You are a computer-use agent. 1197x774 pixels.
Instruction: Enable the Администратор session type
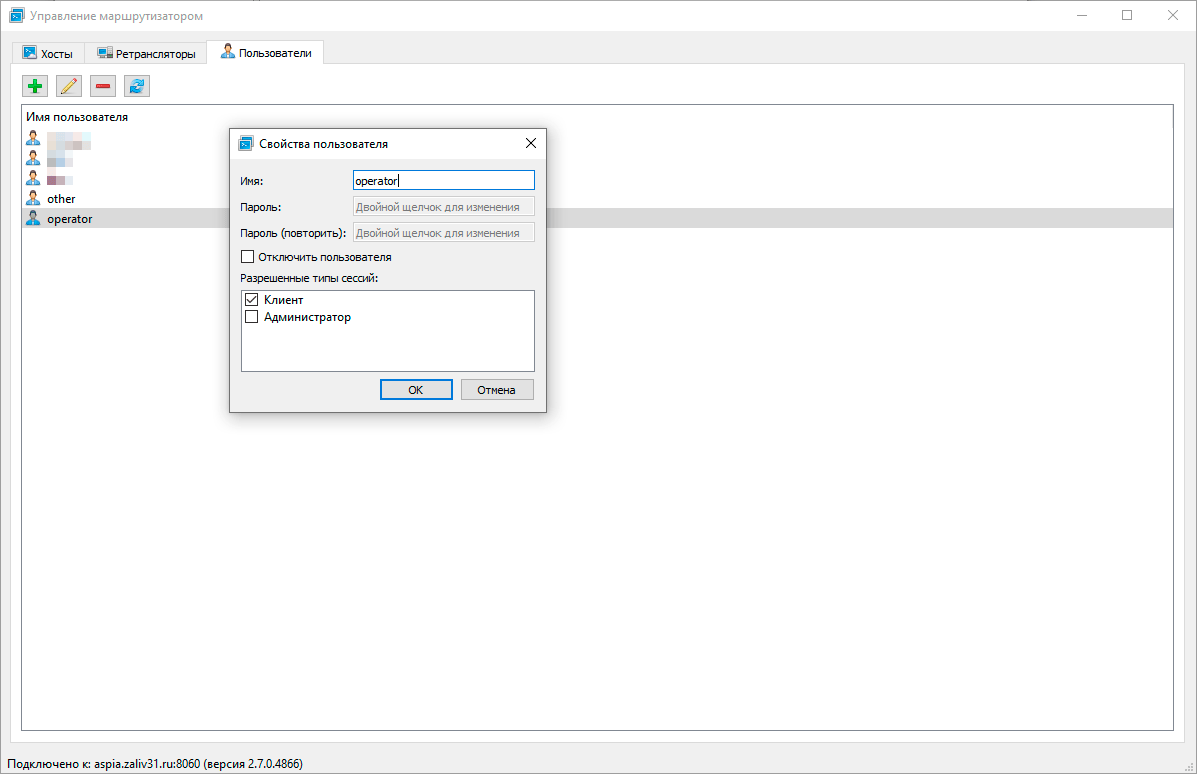click(251, 316)
